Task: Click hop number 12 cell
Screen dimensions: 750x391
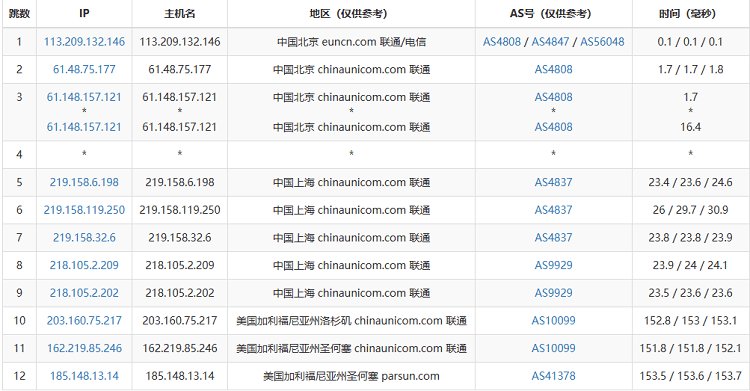Action: click(x=19, y=376)
